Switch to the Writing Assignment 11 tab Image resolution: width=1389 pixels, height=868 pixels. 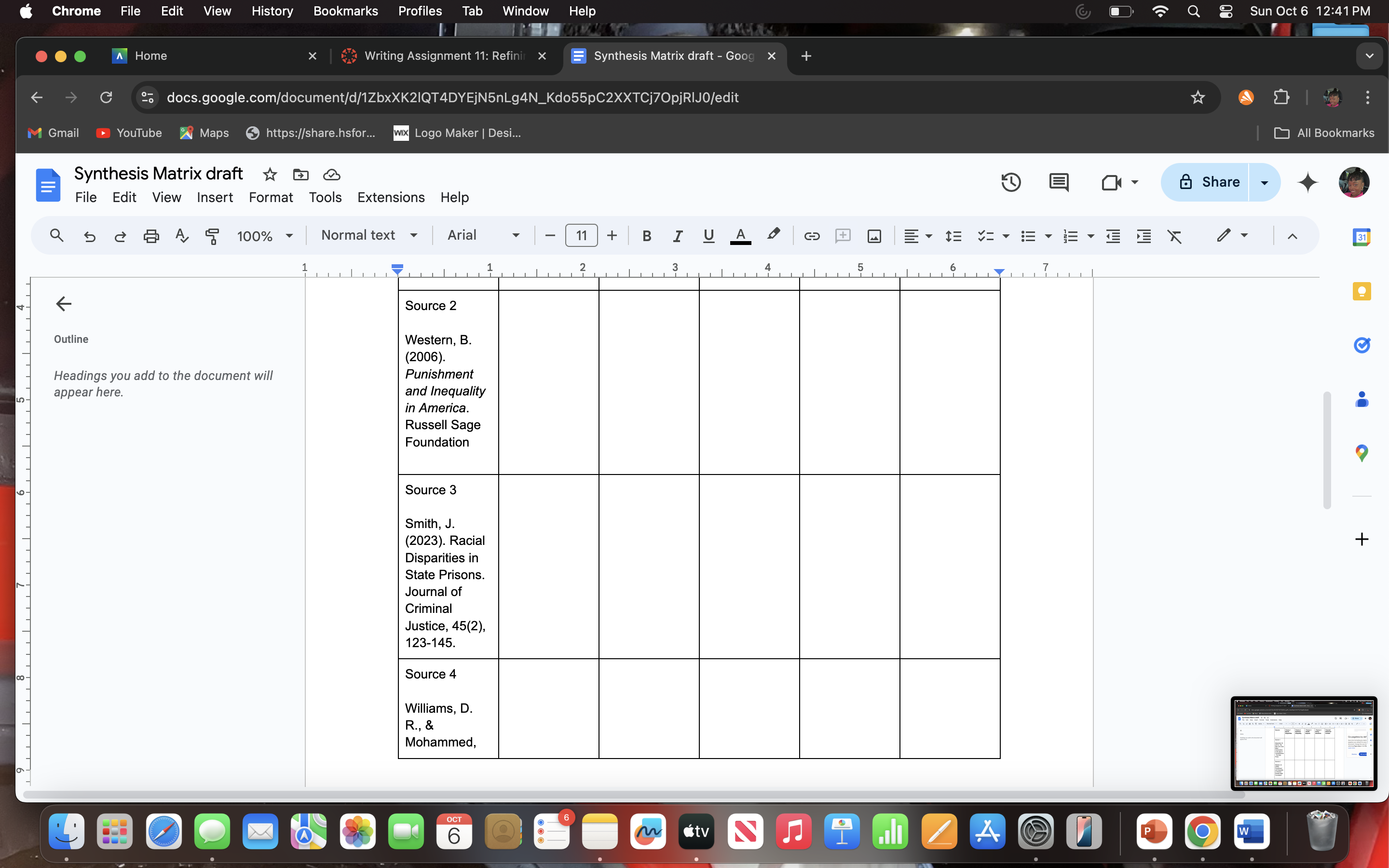point(442,55)
